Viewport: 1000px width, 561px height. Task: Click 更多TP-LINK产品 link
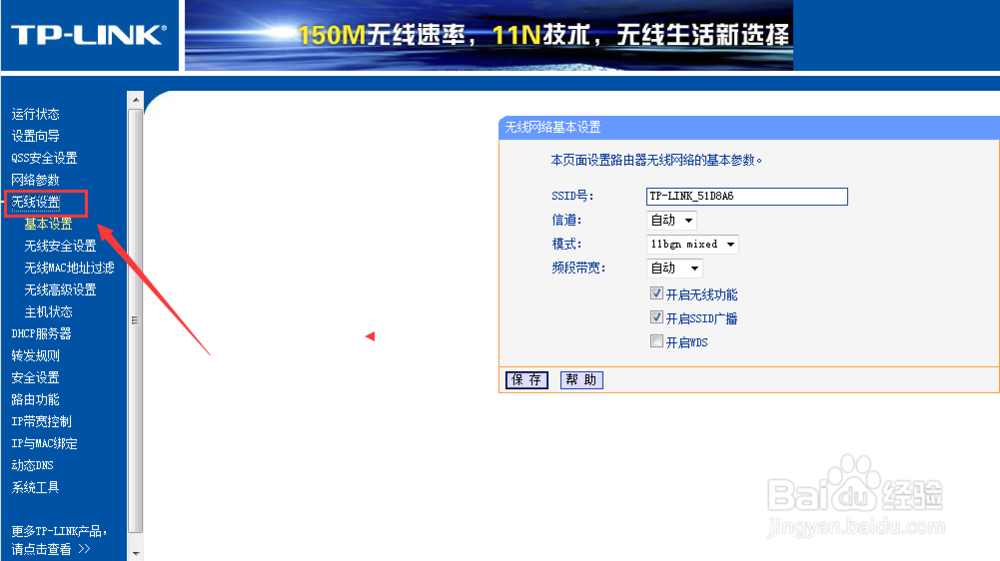point(59,539)
